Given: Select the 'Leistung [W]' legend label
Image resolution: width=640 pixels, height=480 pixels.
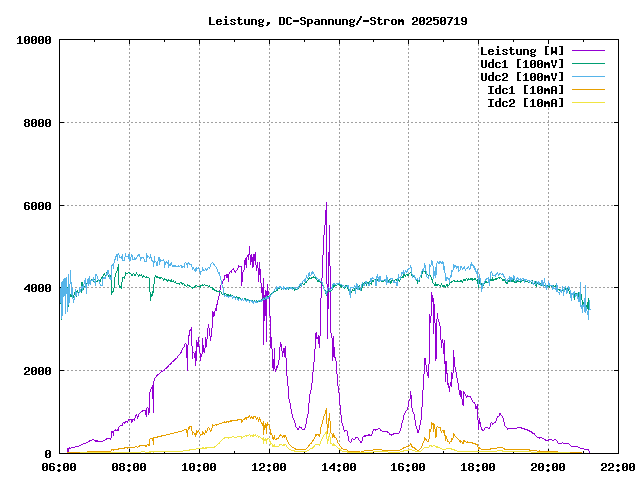Looking at the screenshot, I should pos(521,51).
